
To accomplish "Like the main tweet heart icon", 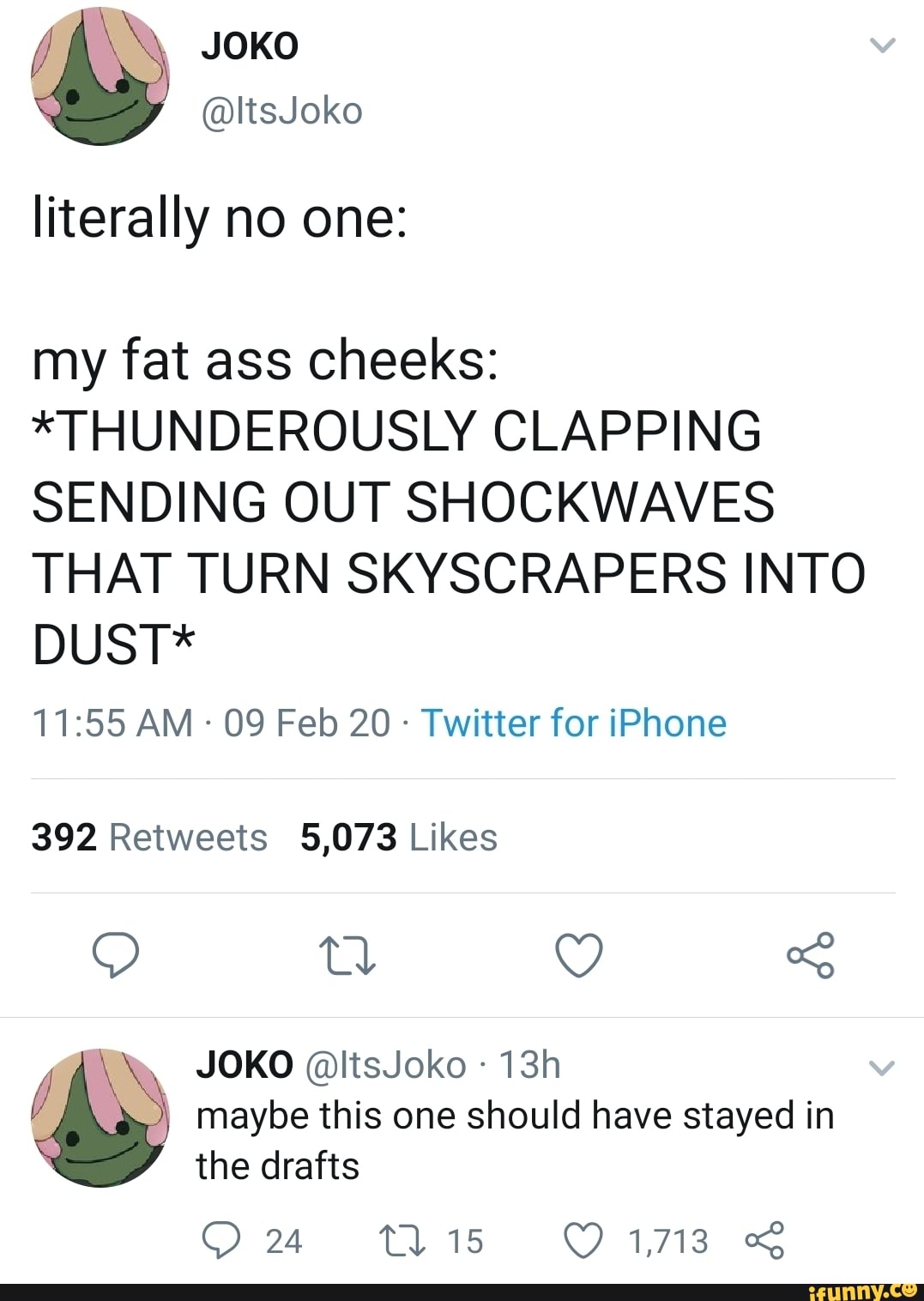I will pos(579,955).
